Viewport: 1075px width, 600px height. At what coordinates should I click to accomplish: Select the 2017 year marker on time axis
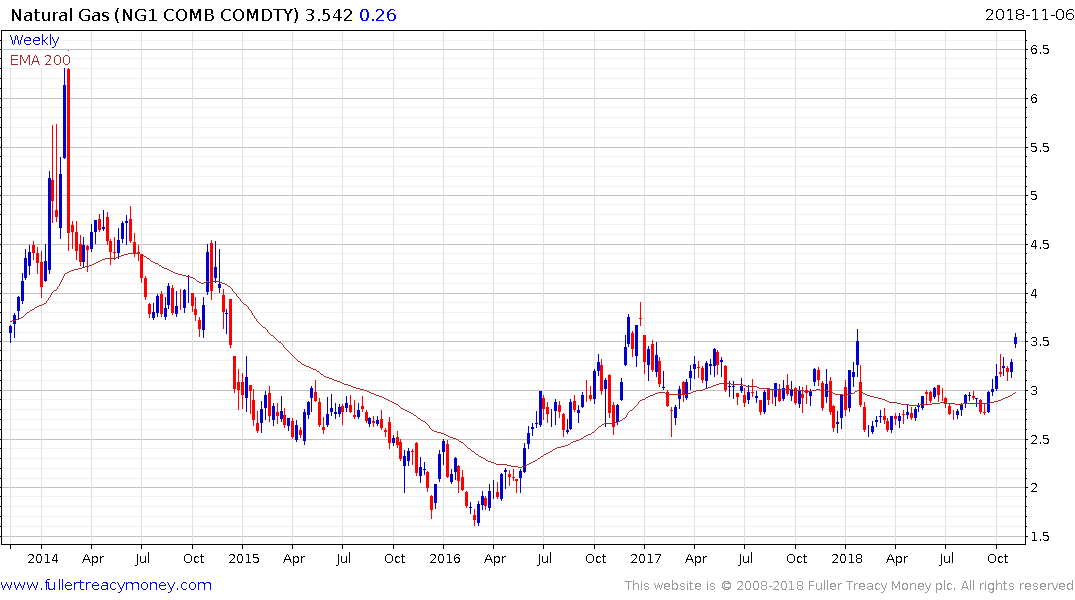click(646, 558)
